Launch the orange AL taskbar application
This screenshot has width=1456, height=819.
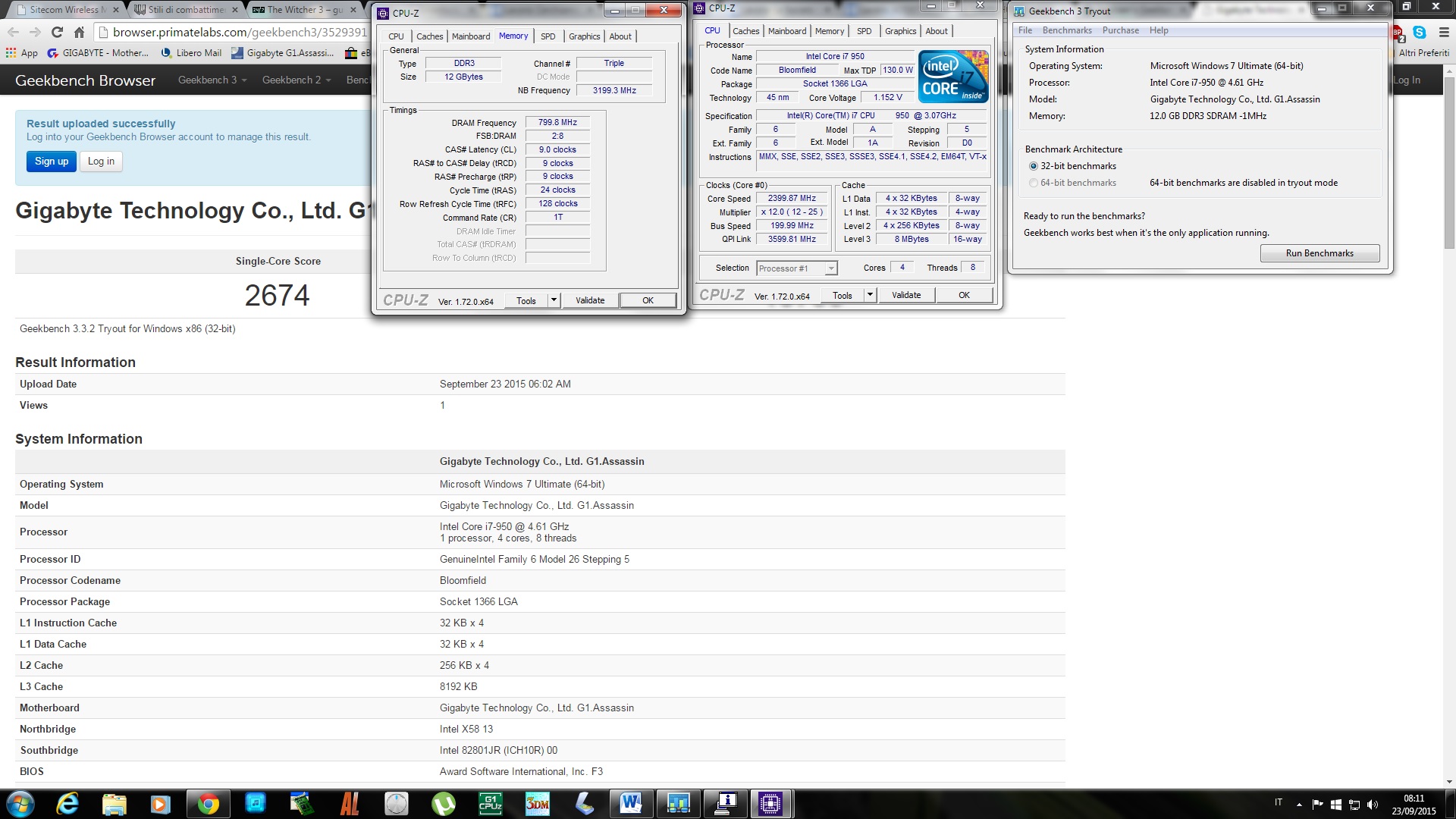[x=350, y=804]
